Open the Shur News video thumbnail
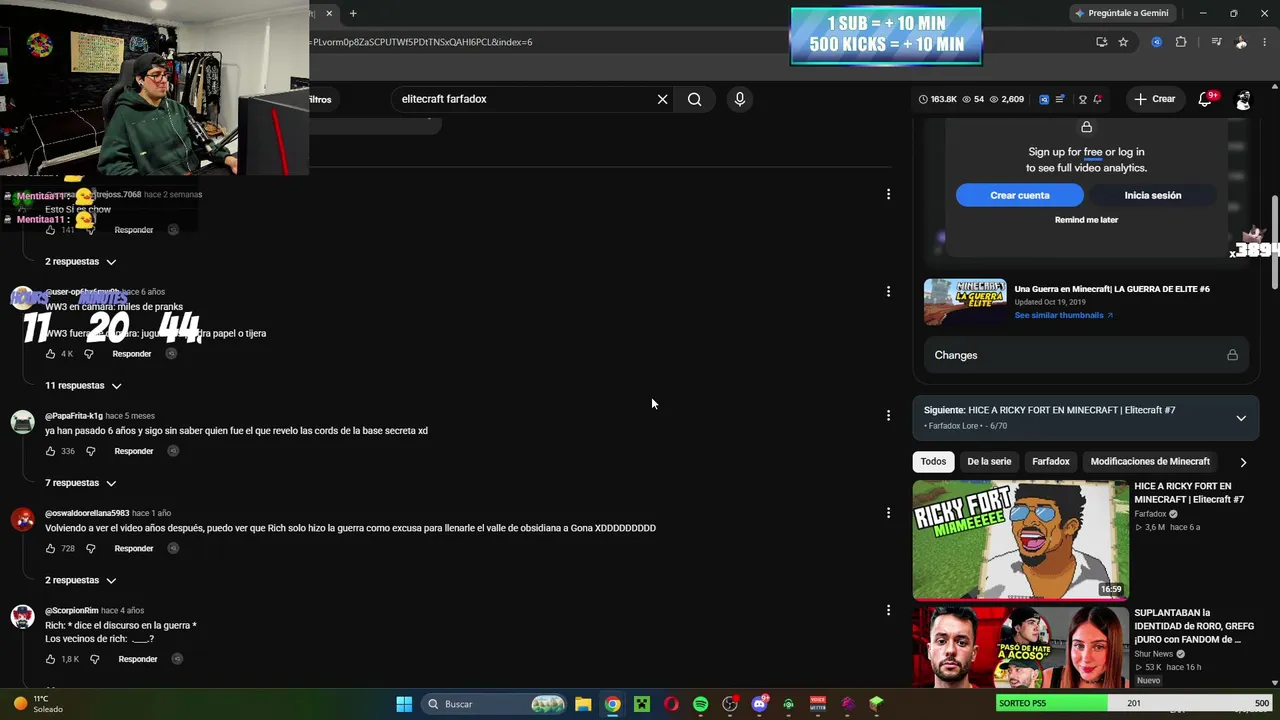 [1020, 646]
